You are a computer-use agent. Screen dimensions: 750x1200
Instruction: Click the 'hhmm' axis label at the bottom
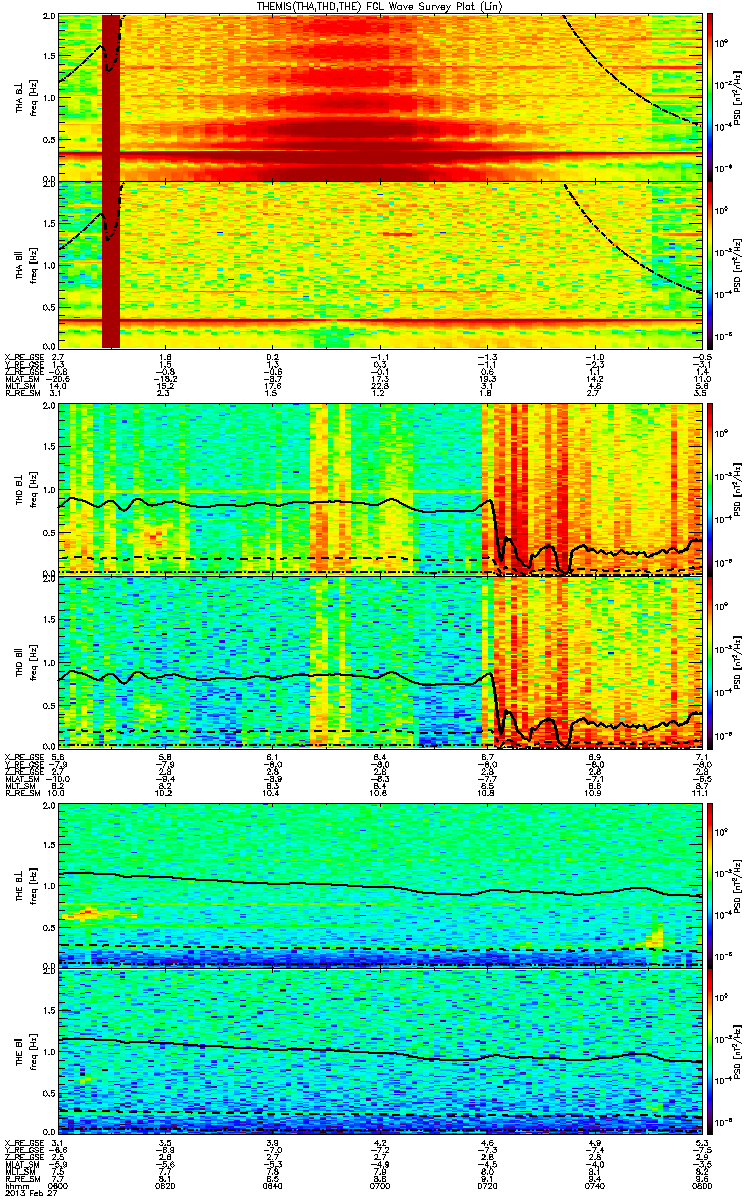click(x=15, y=1186)
